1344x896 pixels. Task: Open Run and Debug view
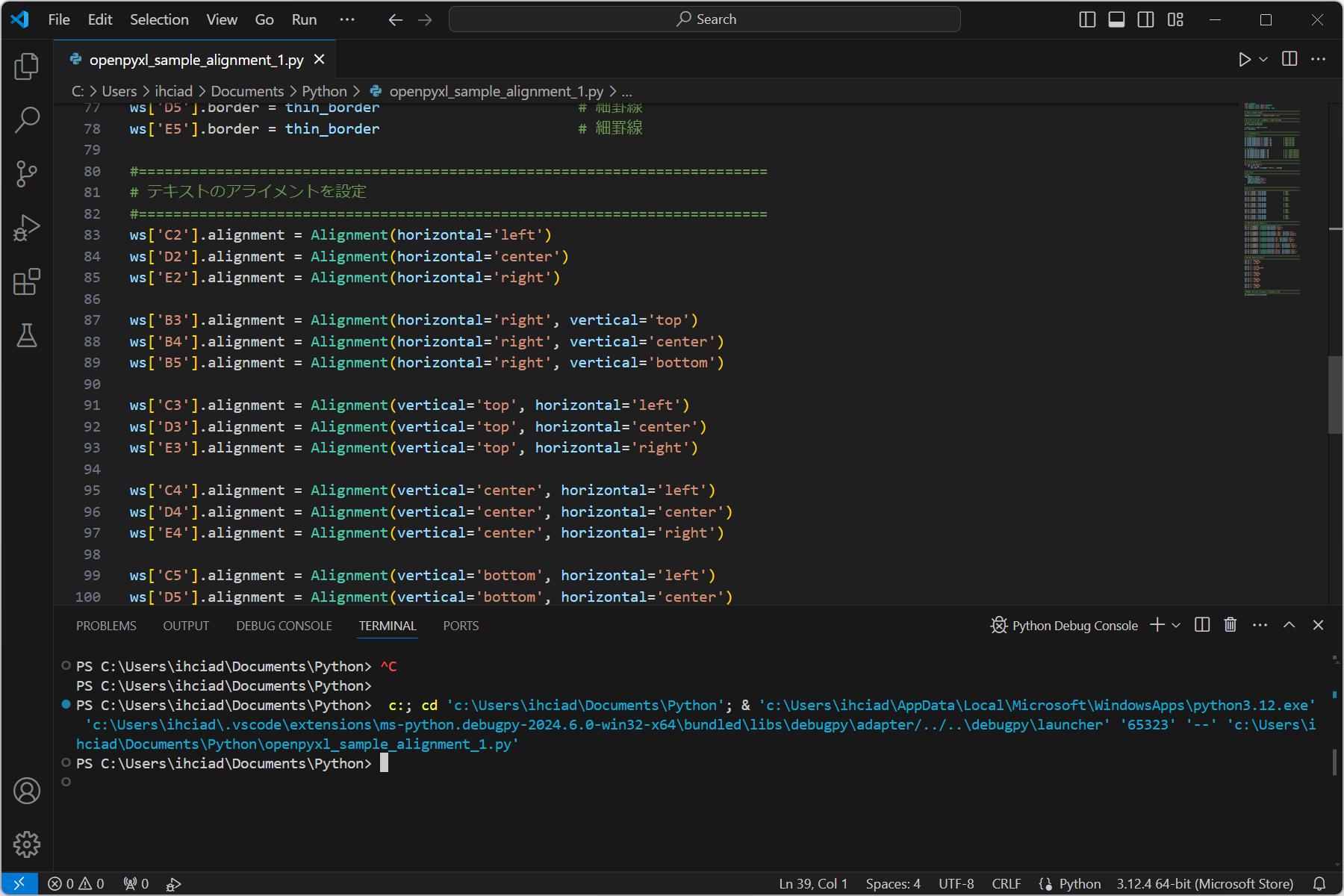27,228
